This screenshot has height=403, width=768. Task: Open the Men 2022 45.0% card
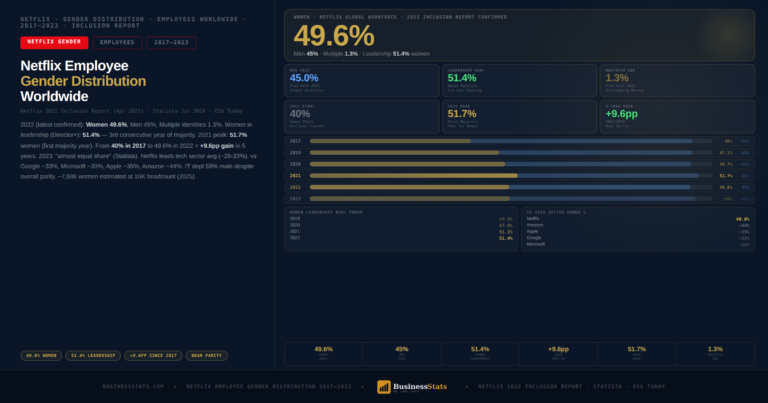pyautogui.click(x=361, y=81)
